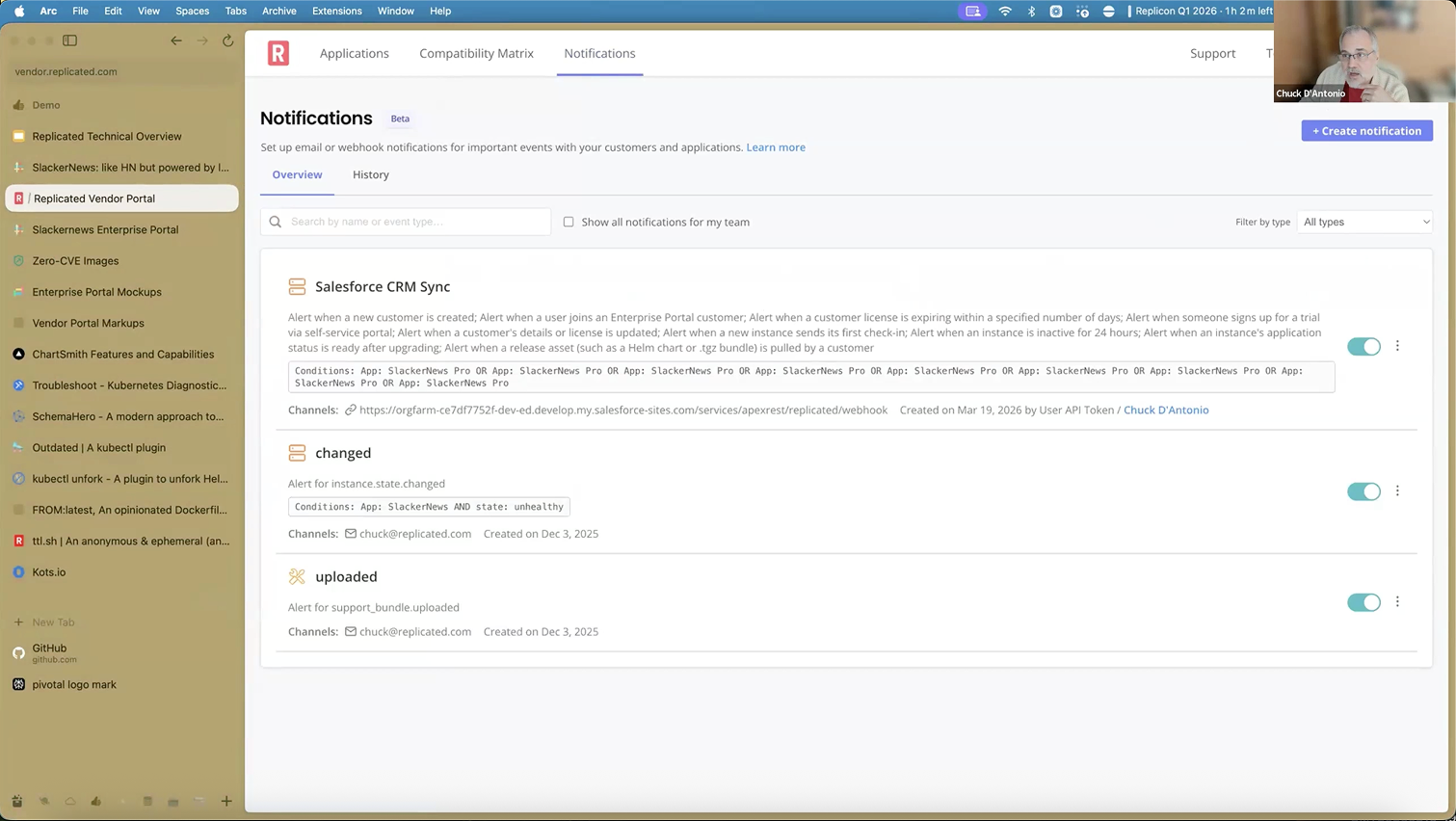Open the All types filter dropdown
This screenshot has height=821, width=1456.
pos(1364,222)
